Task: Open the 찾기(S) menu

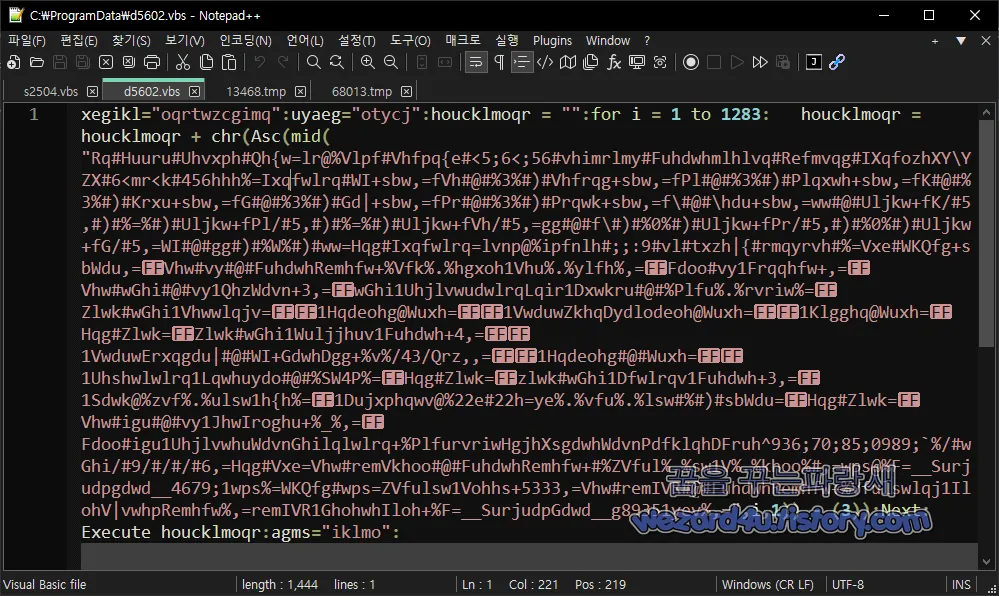Action: tap(131, 40)
